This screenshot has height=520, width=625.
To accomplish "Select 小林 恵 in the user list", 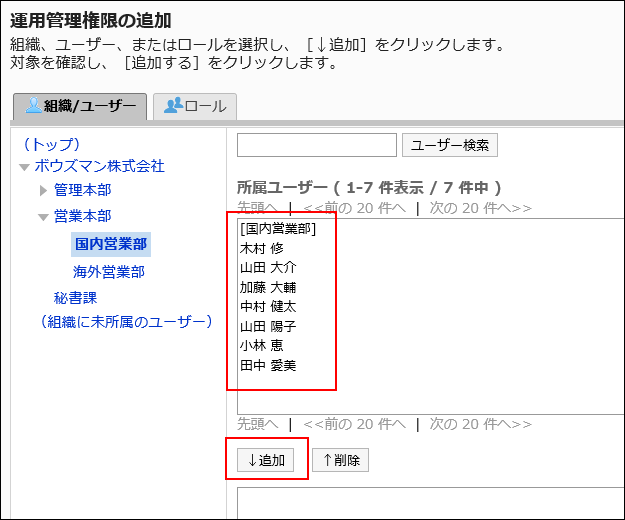I will [x=261, y=345].
